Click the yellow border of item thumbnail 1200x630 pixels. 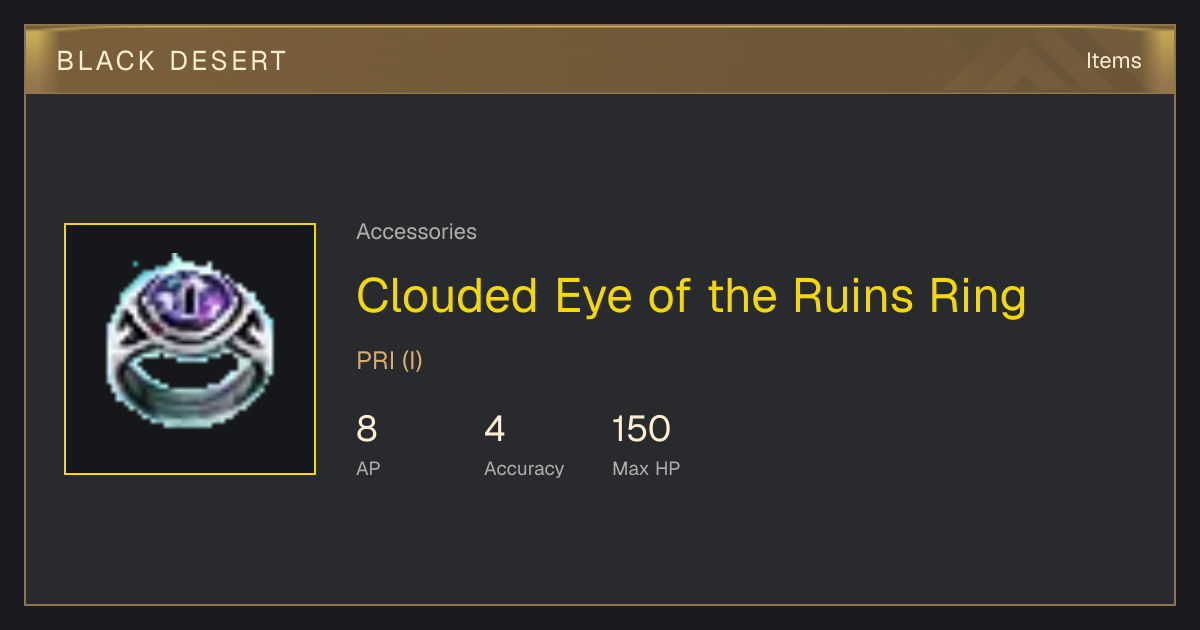tap(65, 349)
